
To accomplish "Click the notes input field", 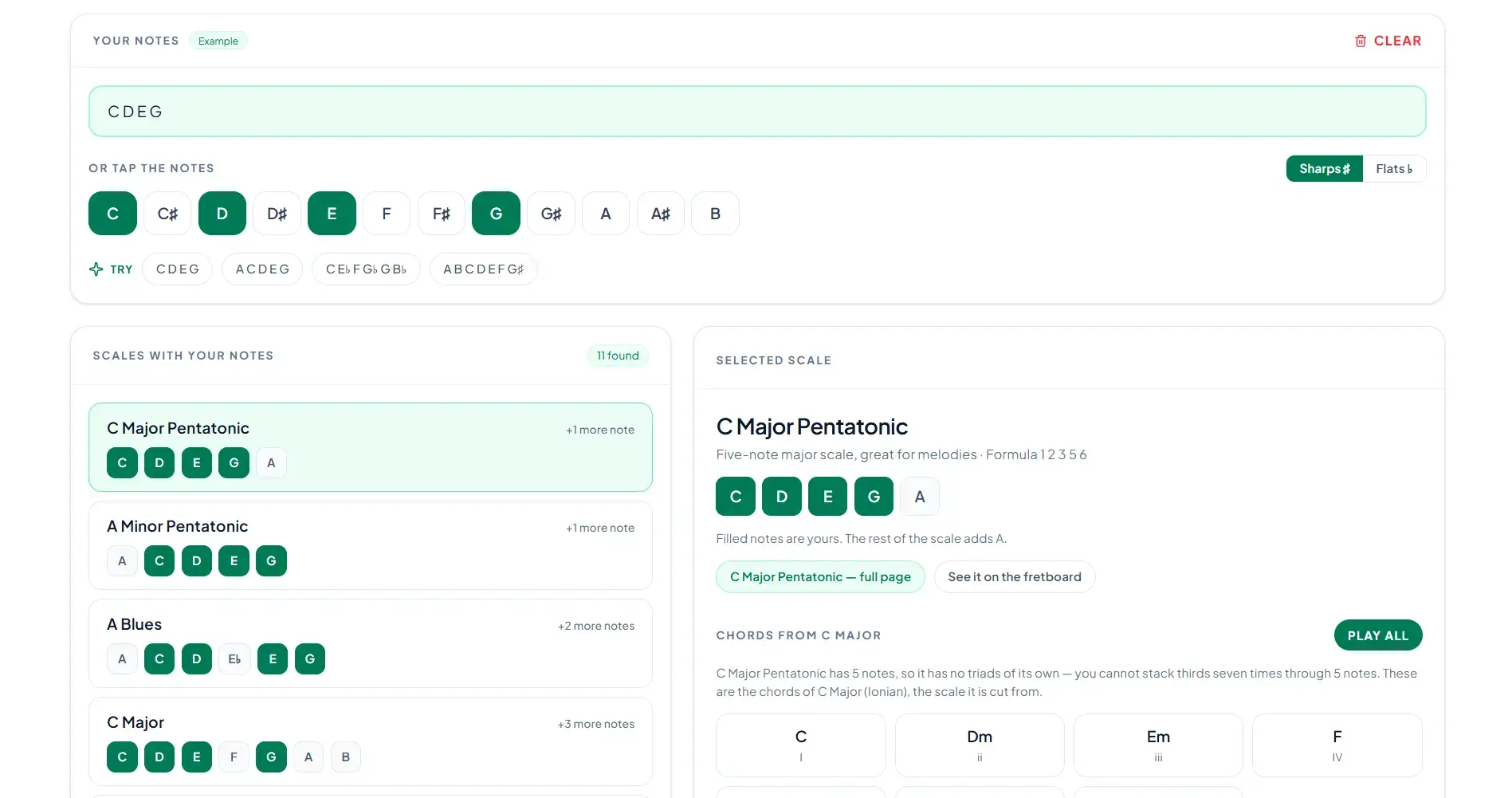I will coord(757,112).
